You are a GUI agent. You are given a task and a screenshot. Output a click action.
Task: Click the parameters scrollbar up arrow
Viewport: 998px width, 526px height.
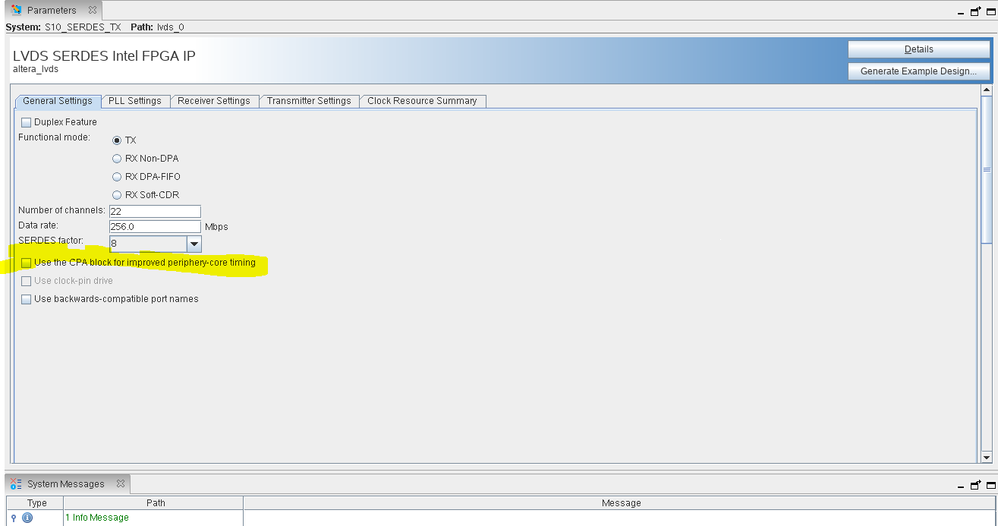point(987,90)
